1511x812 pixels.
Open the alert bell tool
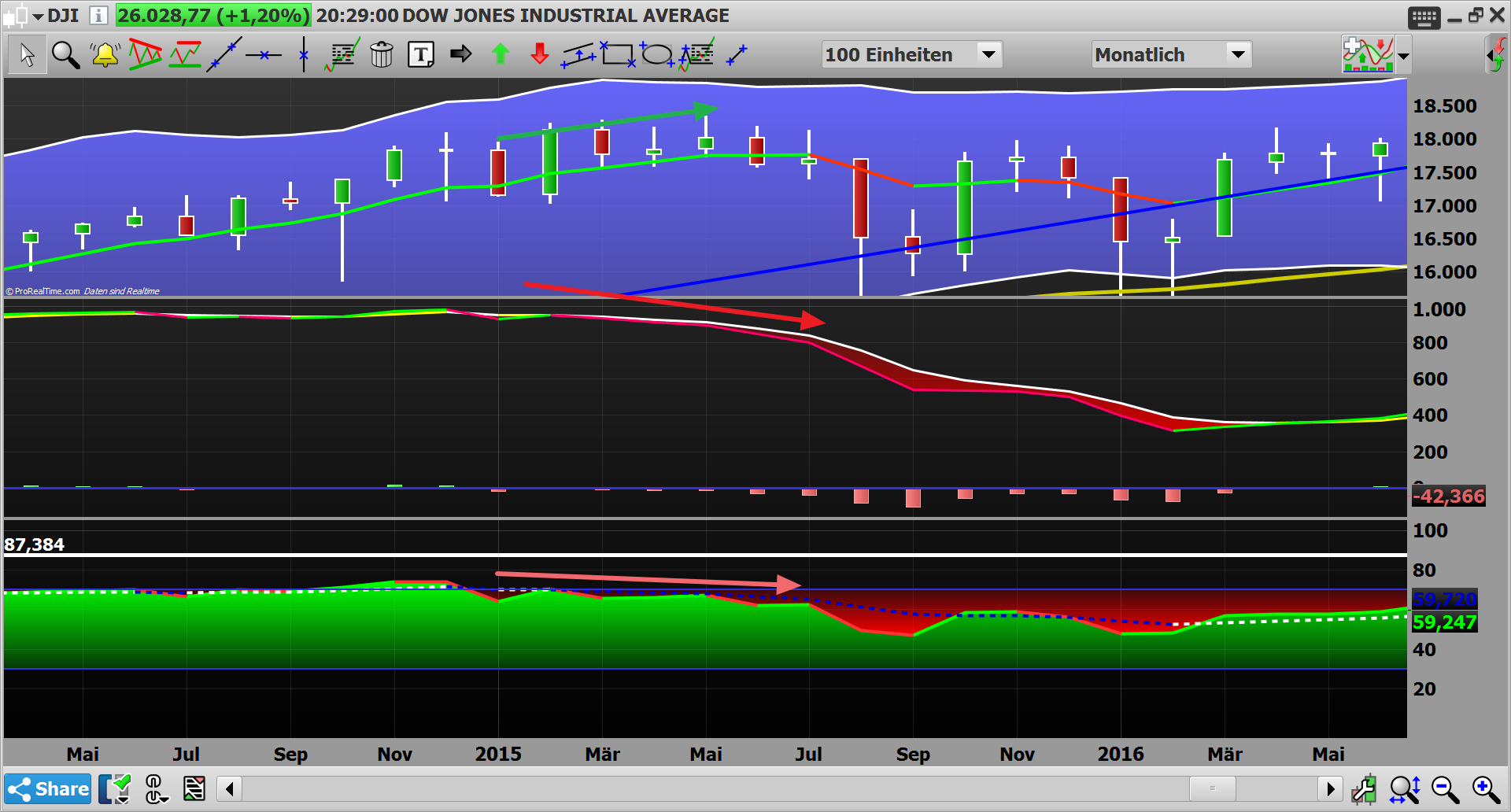point(105,54)
